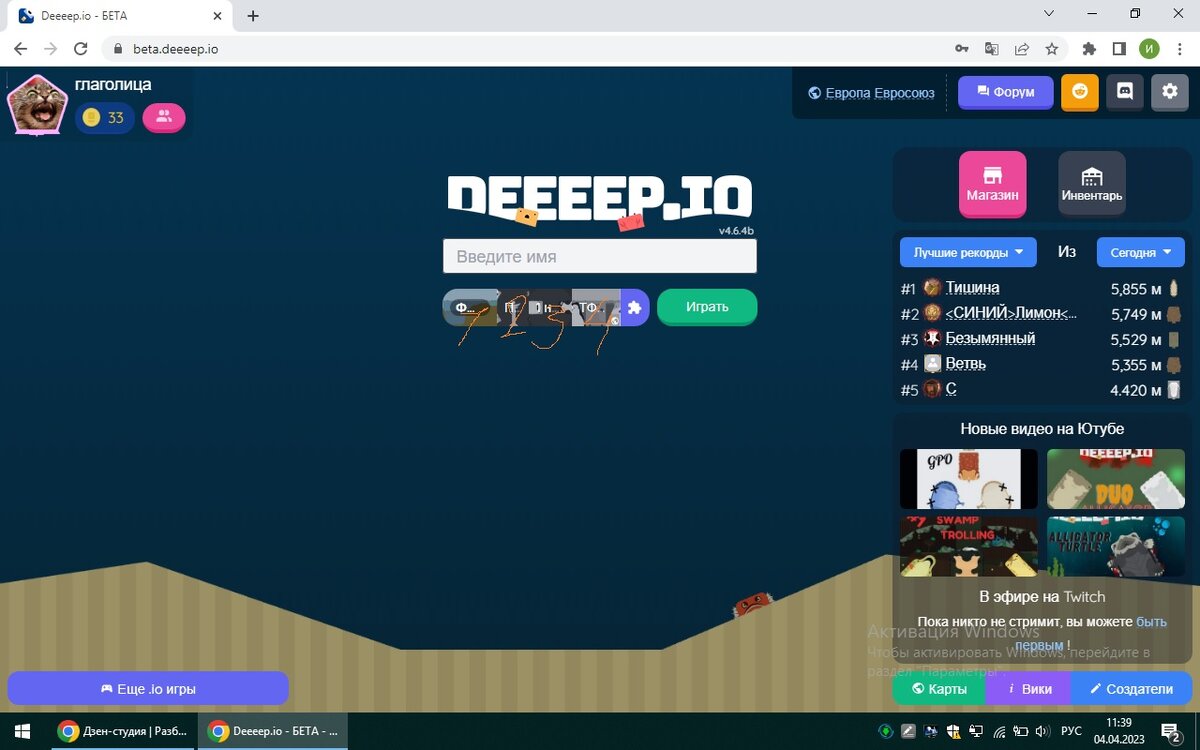Play the DUO YouTube video thumbnail

pos(1115,478)
